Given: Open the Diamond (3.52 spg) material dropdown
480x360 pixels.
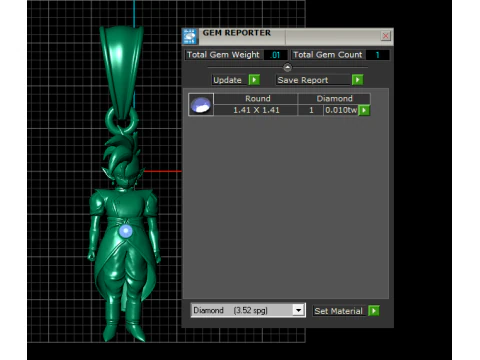Looking at the screenshot, I should pyautogui.click(x=248, y=310).
